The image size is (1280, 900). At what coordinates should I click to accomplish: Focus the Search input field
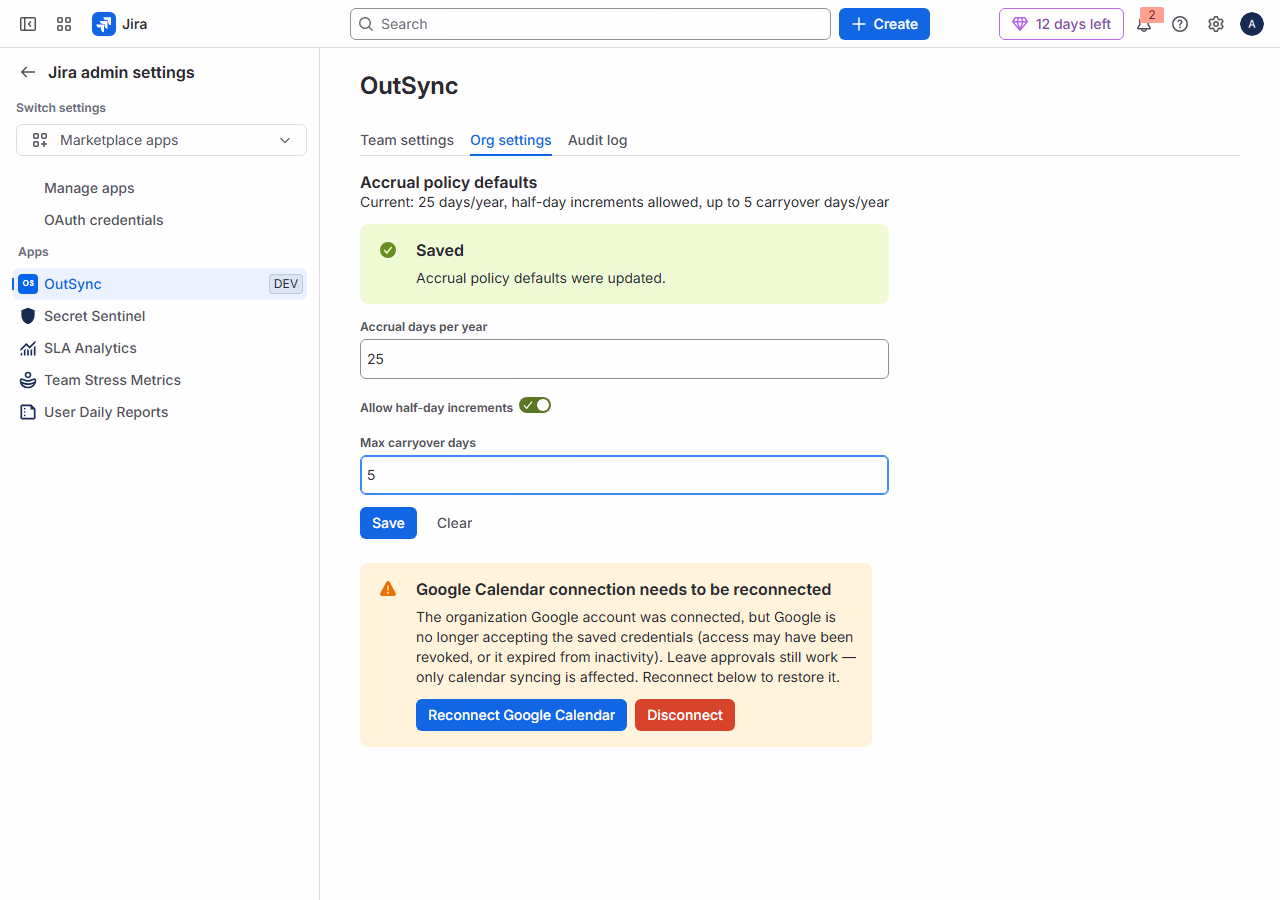590,24
